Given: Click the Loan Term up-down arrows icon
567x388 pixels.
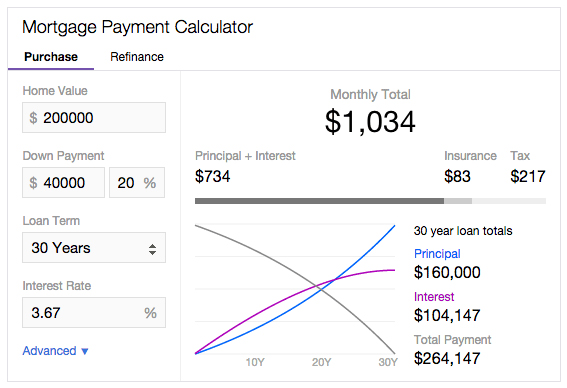Looking at the screenshot, I should pos(153,249).
